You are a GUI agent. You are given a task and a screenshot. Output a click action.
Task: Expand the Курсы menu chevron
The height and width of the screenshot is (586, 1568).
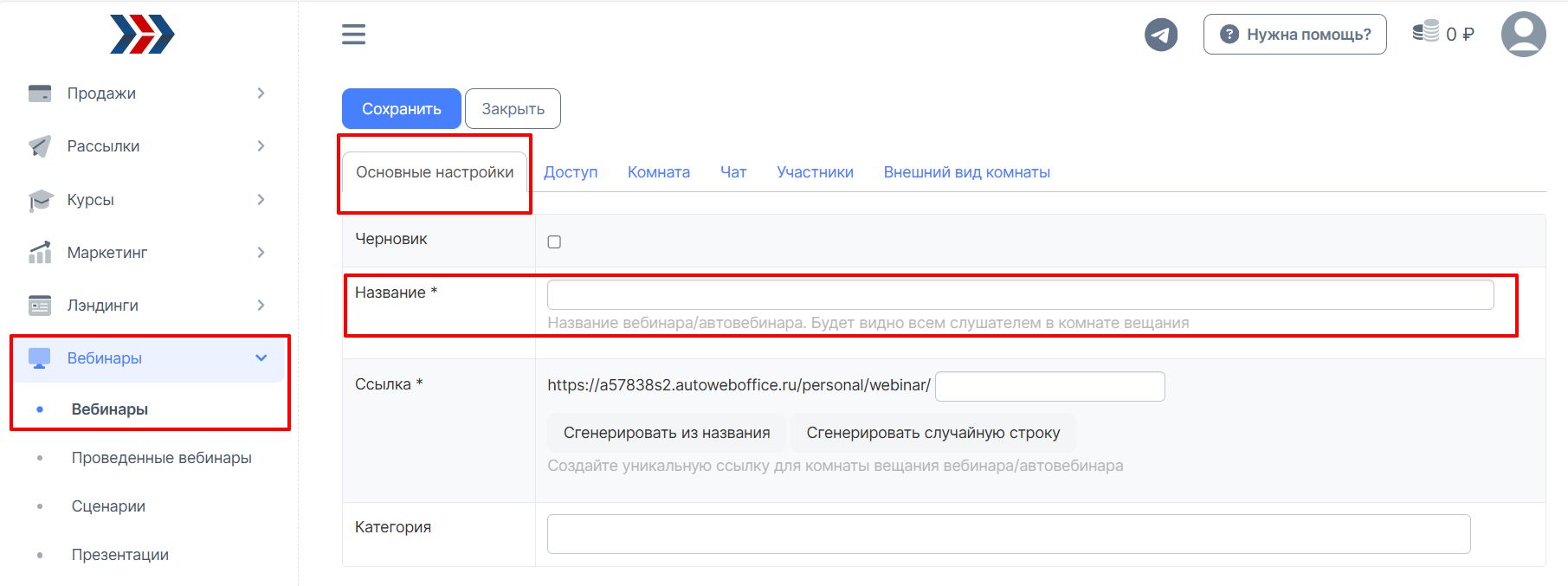pyautogui.click(x=261, y=200)
